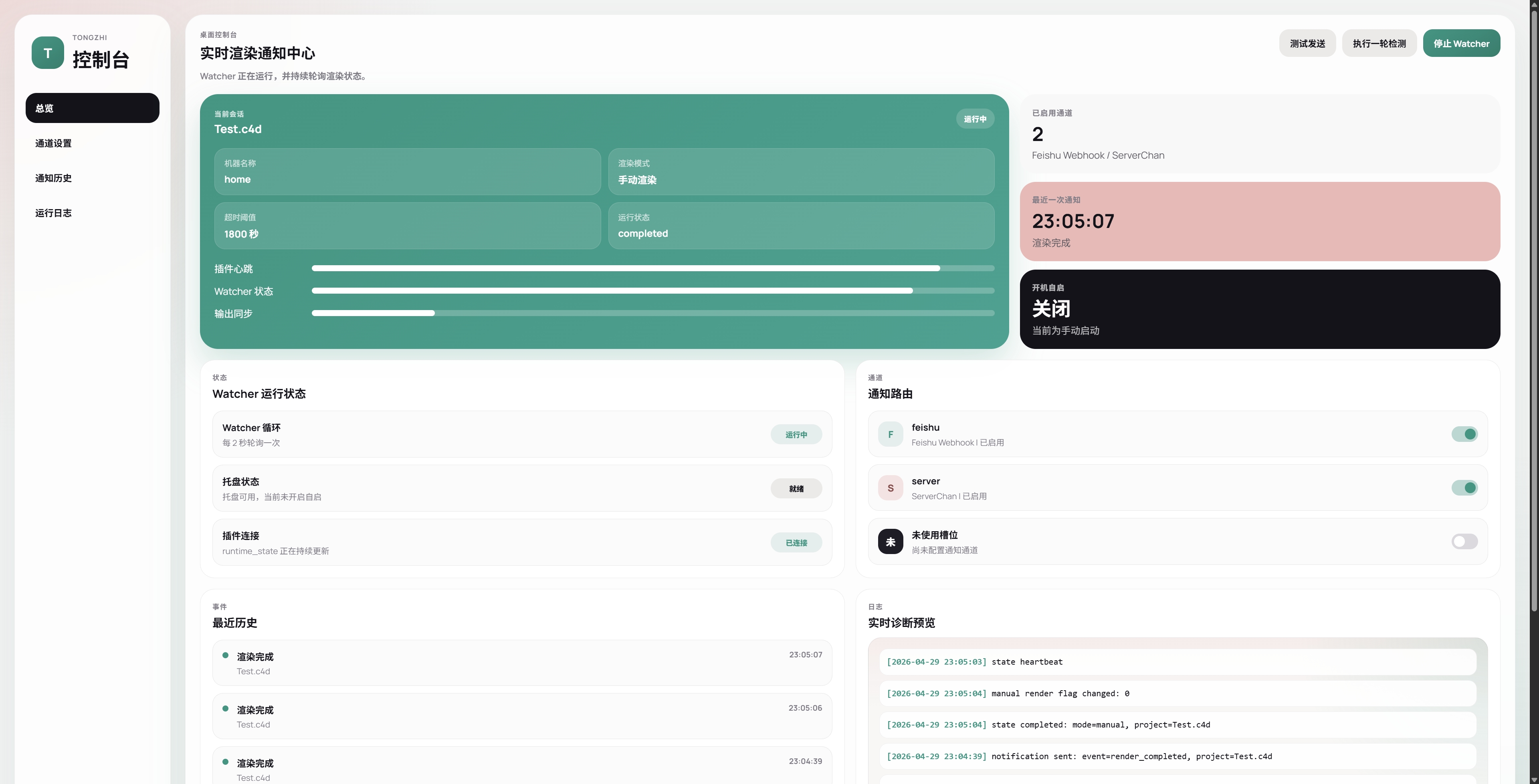Click the 实时诊断预览 section heading
The height and width of the screenshot is (784, 1539).
pos(901,623)
